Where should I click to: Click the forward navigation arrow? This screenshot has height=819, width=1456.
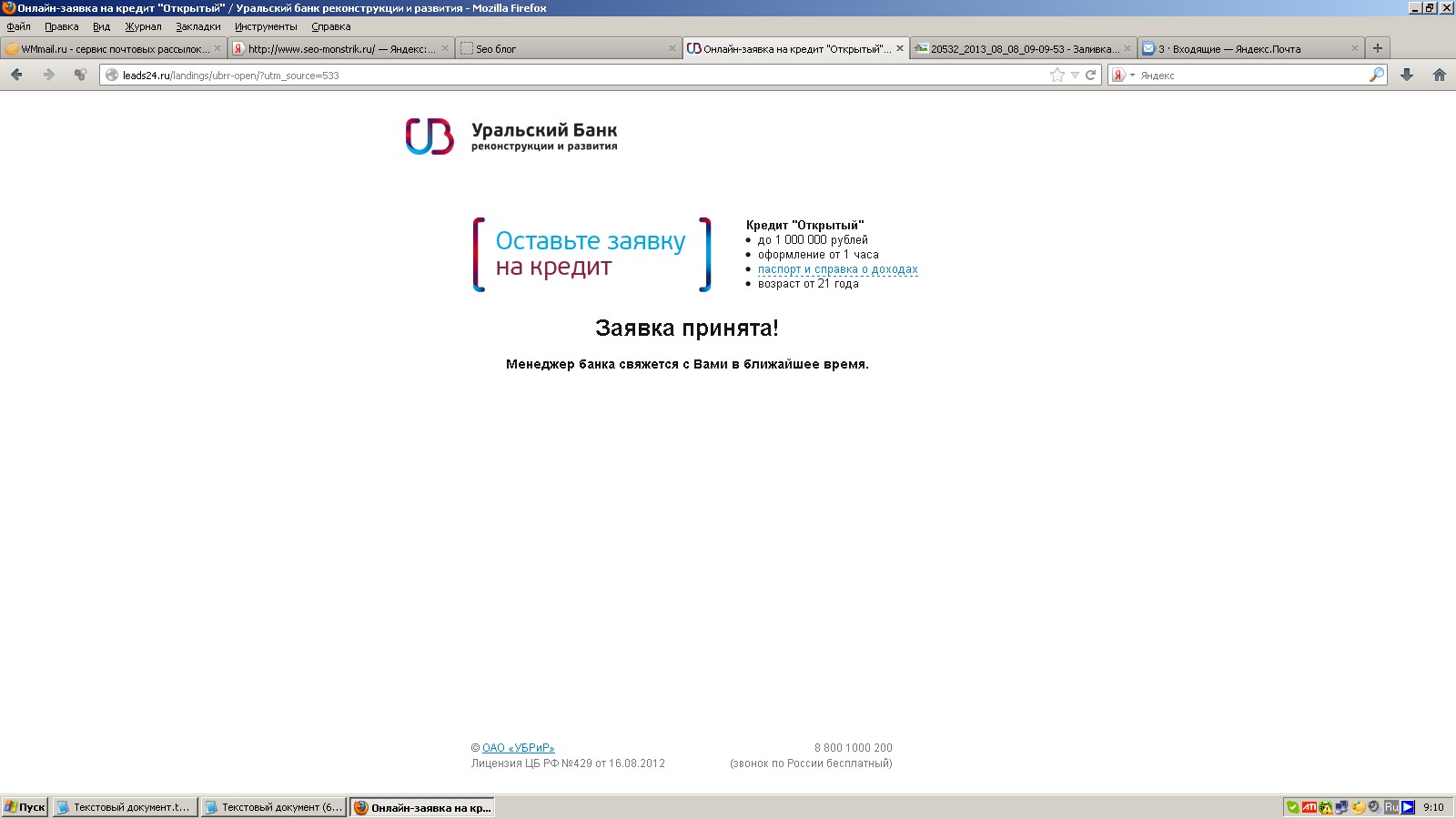(x=49, y=75)
